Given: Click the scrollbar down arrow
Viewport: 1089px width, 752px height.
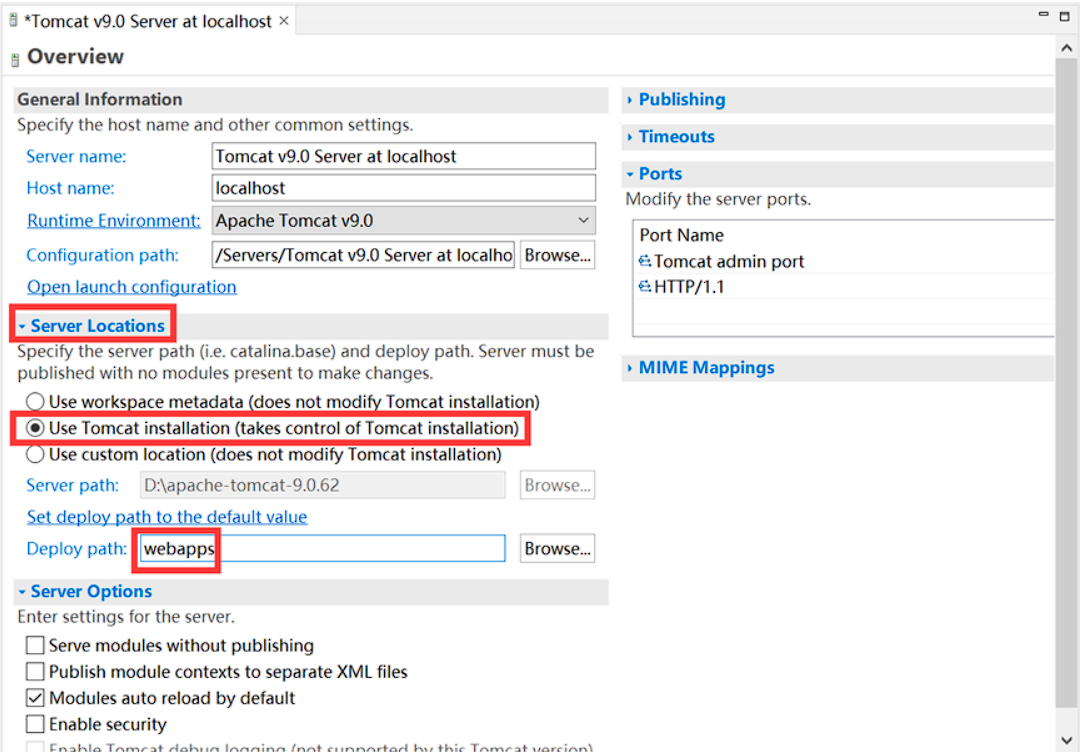Looking at the screenshot, I should coord(1066,740).
